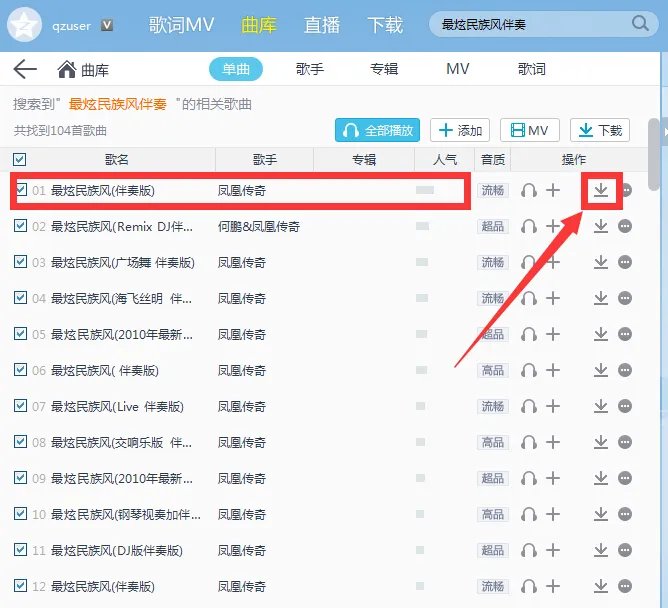Screen dimensions: 668x608
Task: Click the qzuser username
Action: (x=71, y=26)
